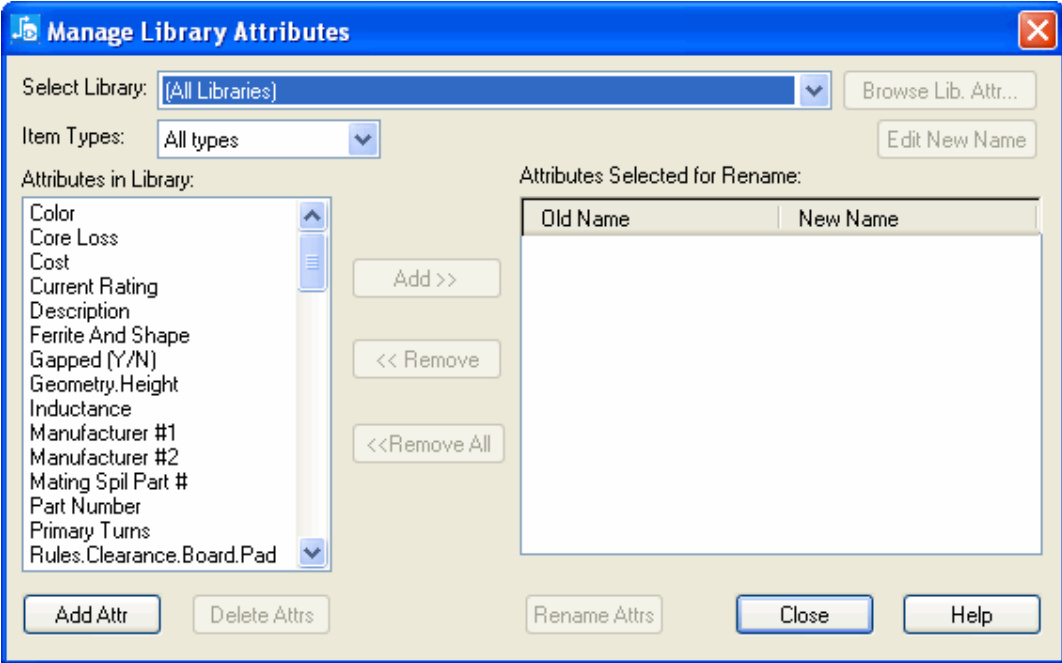This screenshot has width=1062, height=663.
Task: Click the Close button
Action: click(804, 615)
